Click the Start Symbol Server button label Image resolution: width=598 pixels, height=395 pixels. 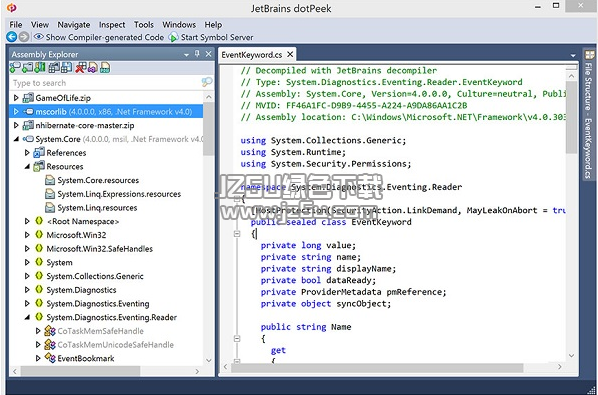[217, 37]
